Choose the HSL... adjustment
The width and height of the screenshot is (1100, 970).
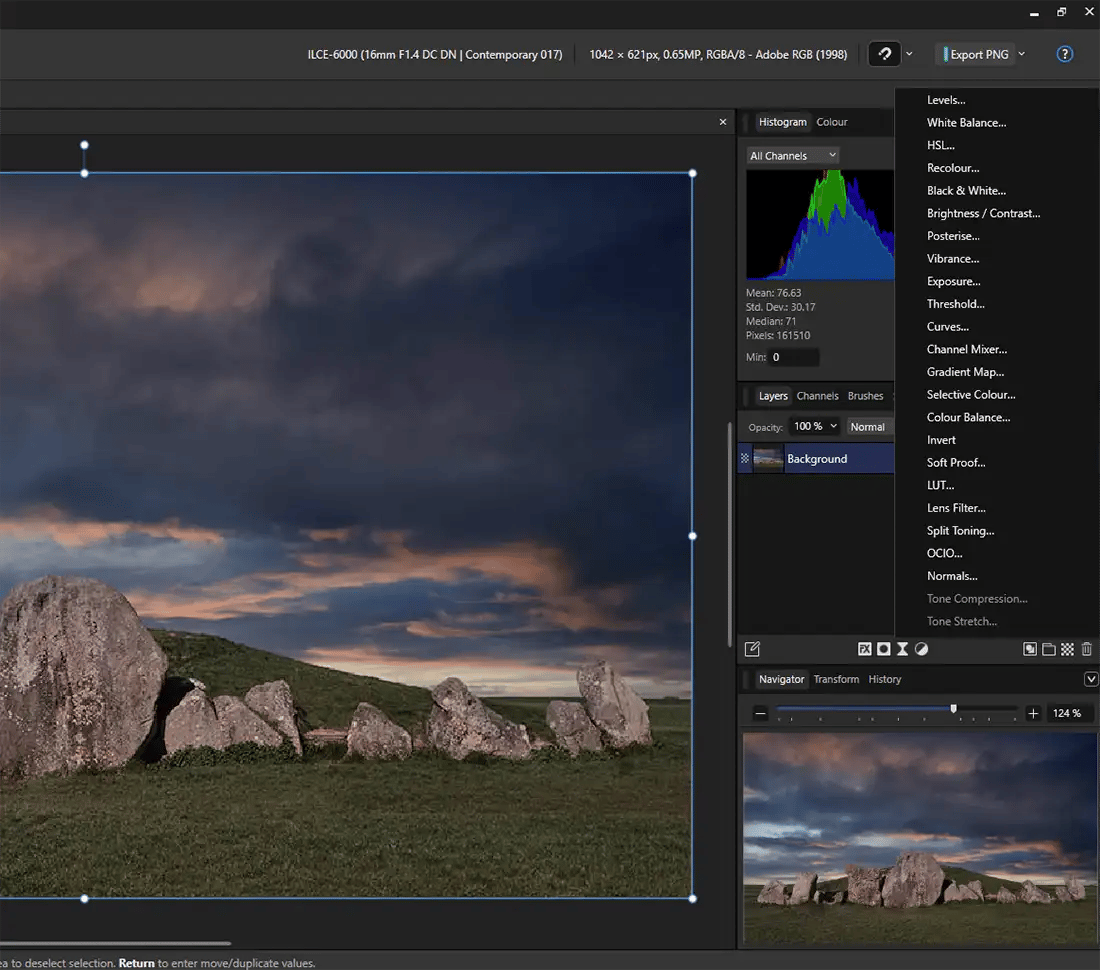[940, 145]
